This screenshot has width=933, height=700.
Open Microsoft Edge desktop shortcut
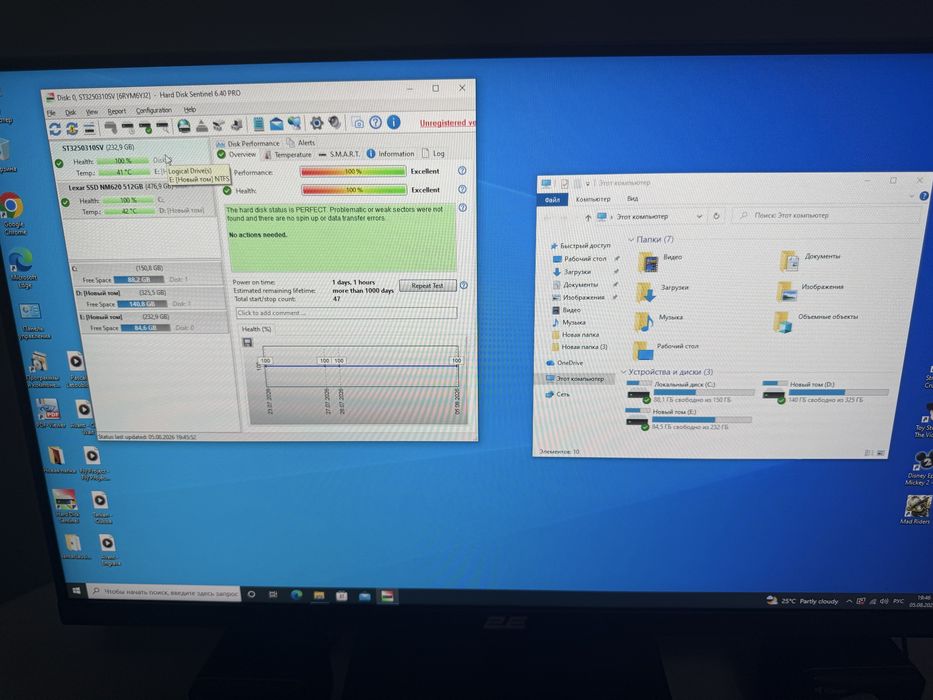coord(22,268)
